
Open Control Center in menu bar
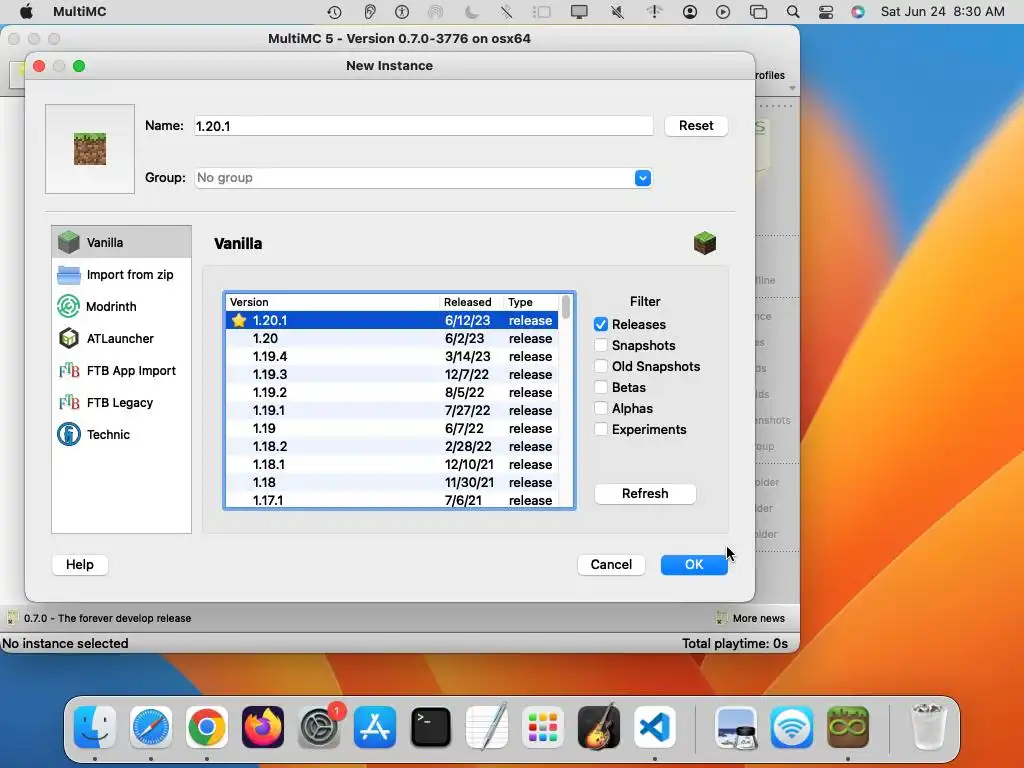(825, 12)
